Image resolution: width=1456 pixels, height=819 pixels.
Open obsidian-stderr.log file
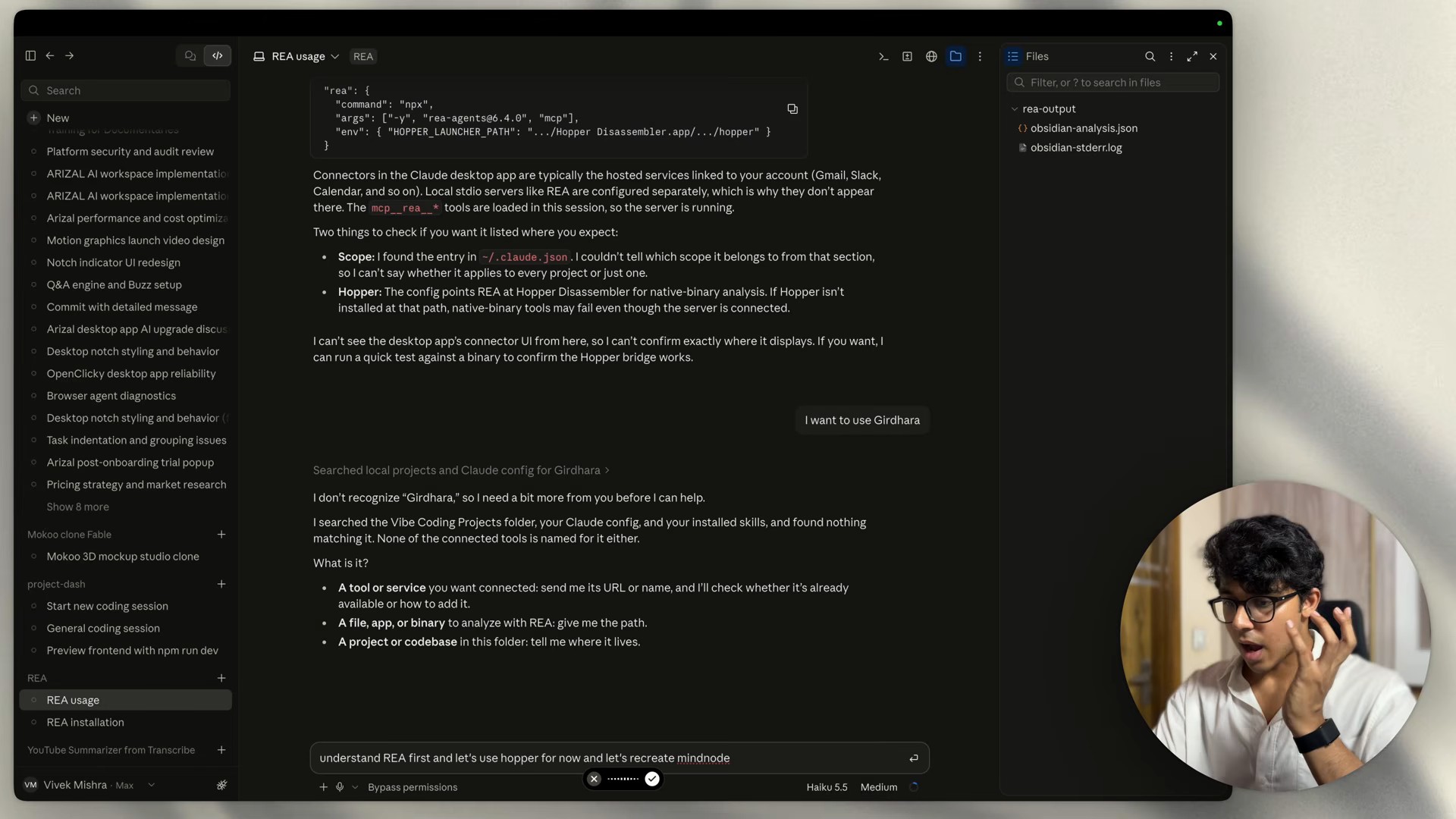coord(1076,148)
